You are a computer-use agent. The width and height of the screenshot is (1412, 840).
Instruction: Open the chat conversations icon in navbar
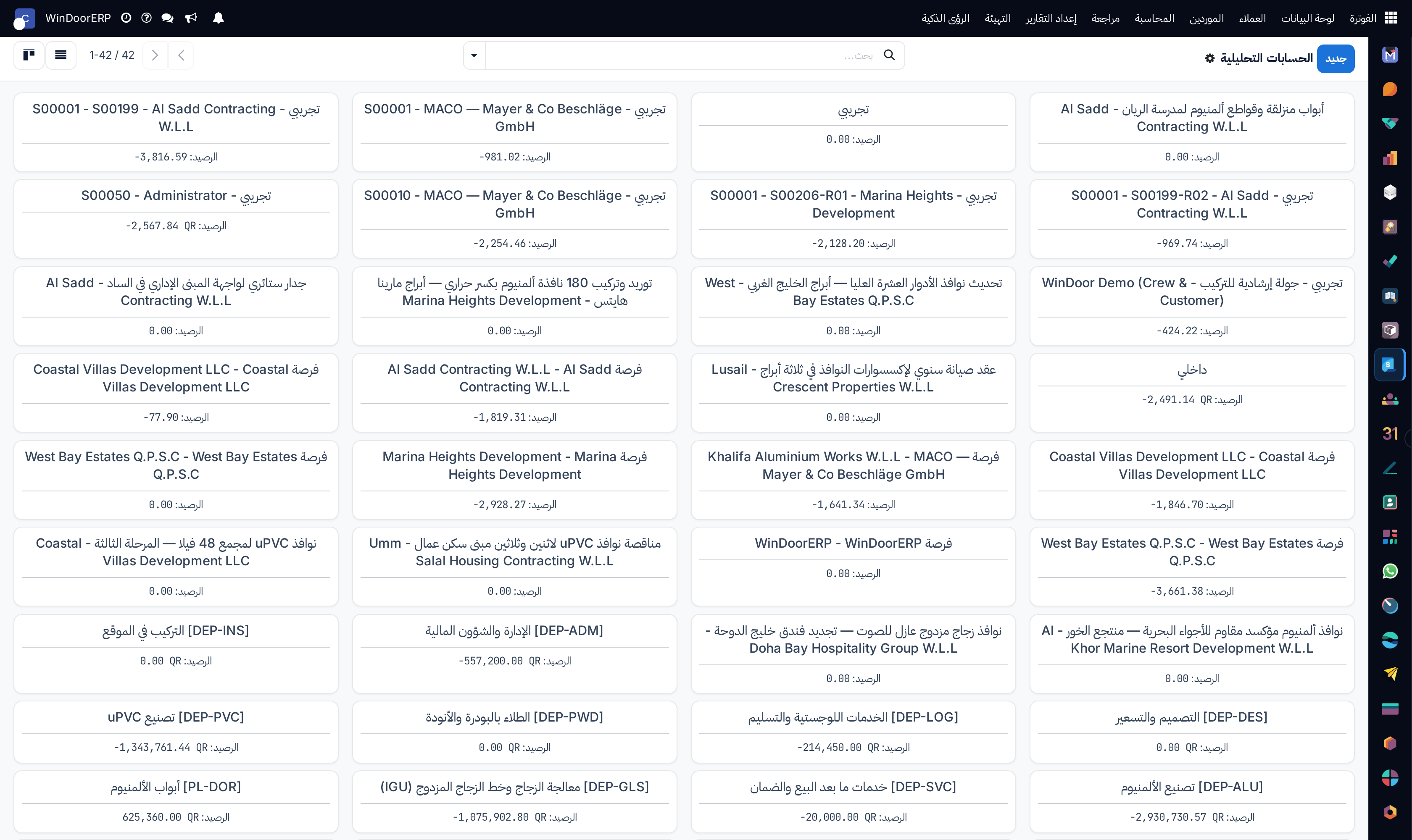click(x=168, y=18)
